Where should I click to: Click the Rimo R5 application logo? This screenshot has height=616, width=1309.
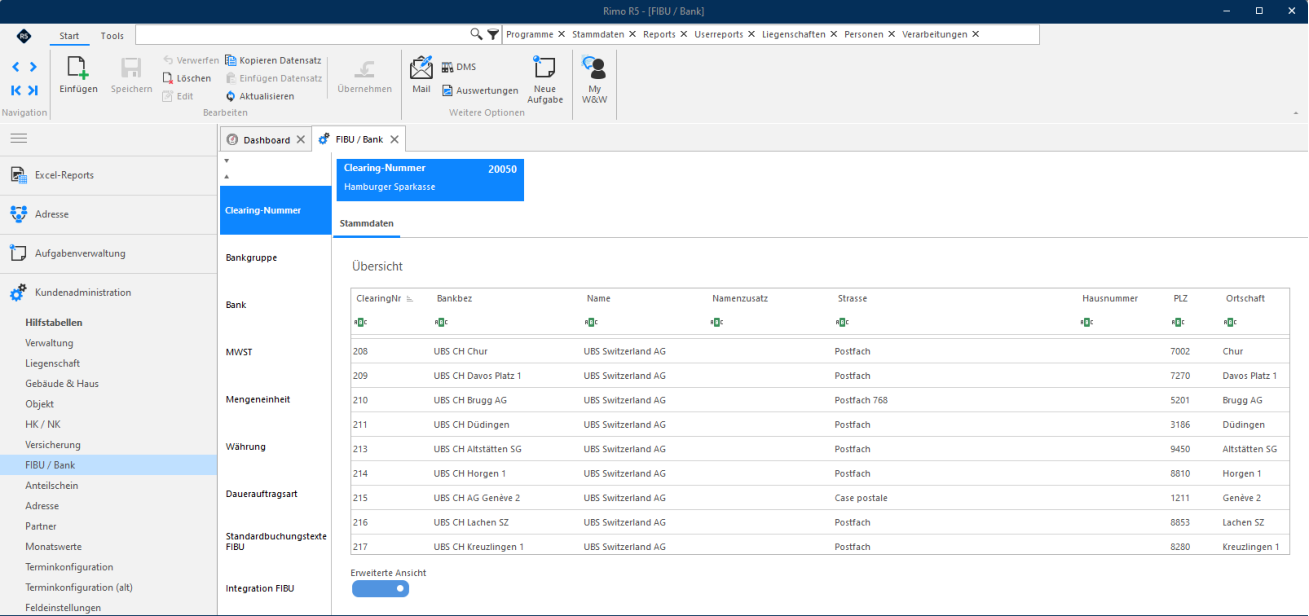click(24, 36)
